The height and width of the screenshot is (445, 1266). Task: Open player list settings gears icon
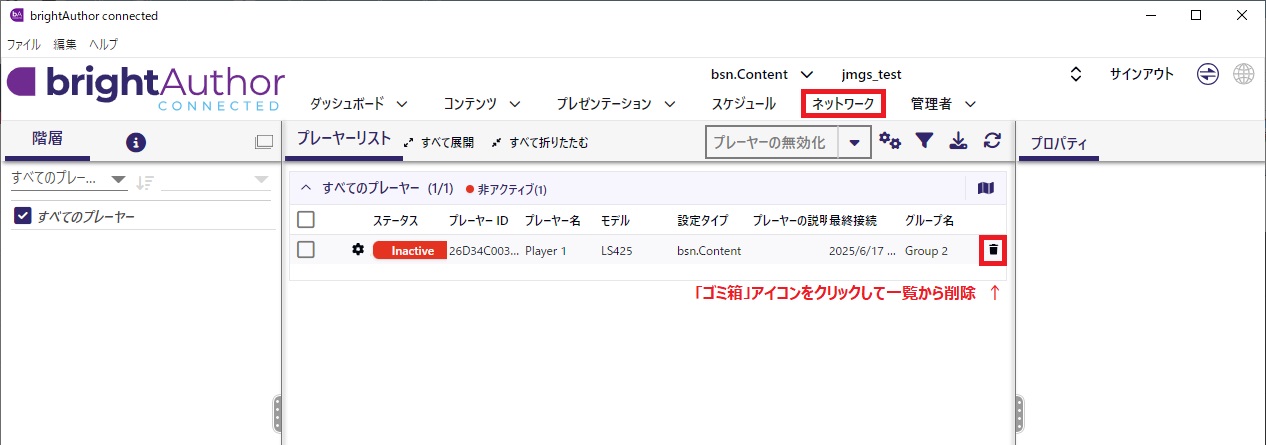click(890, 142)
